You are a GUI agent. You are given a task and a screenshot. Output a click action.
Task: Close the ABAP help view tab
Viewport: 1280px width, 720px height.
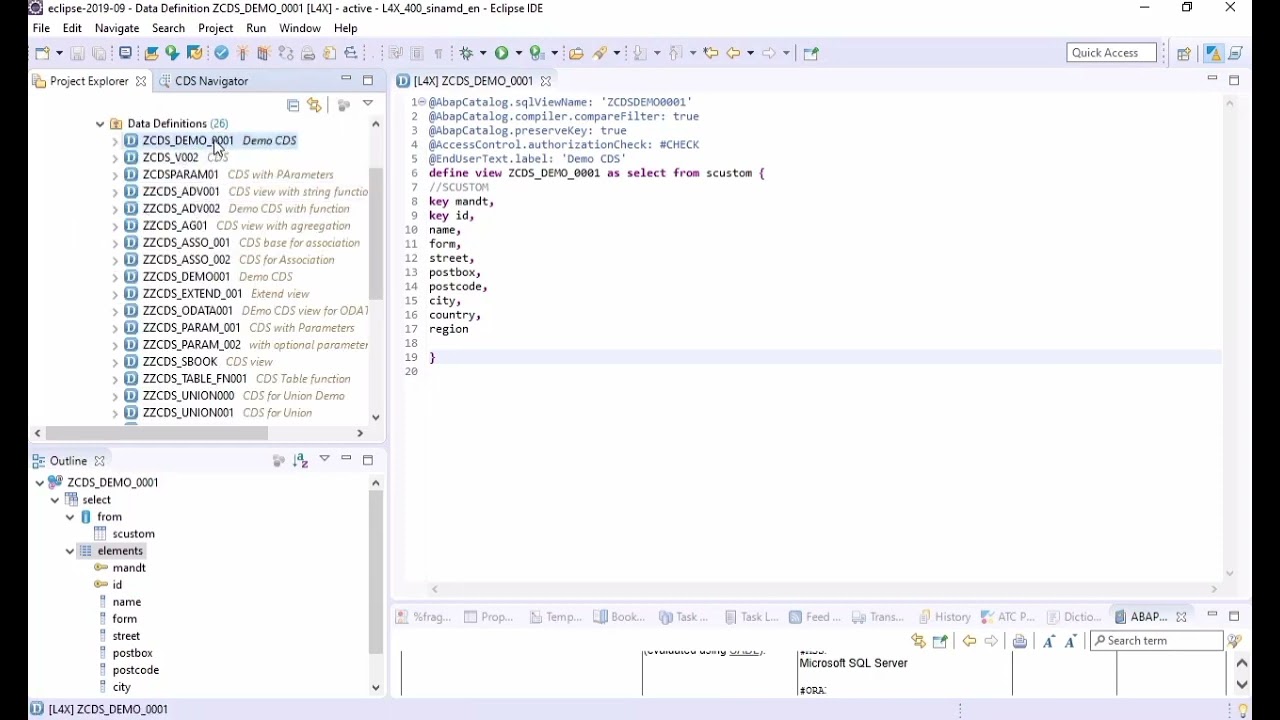pyautogui.click(x=1181, y=617)
